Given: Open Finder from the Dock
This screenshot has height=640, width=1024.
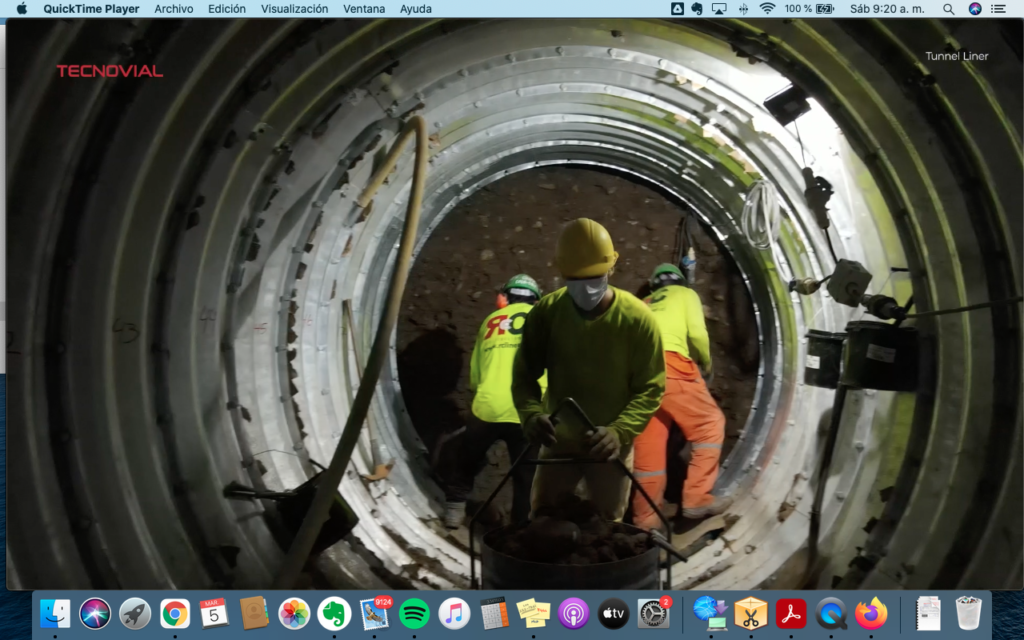Looking at the screenshot, I should [x=55, y=614].
